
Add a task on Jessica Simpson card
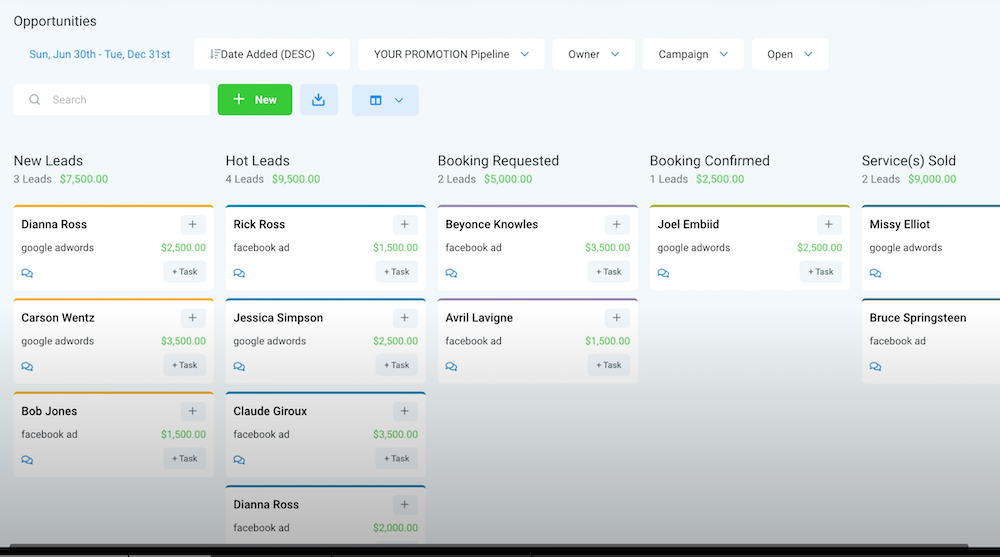tap(397, 365)
